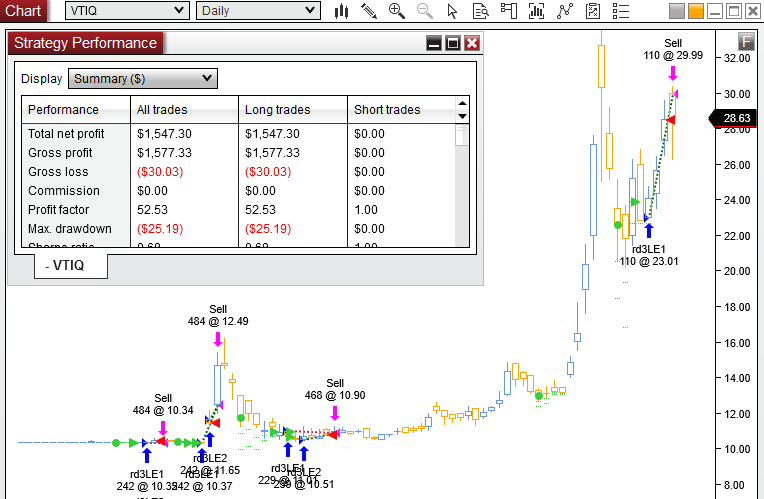Open the indicators bar chart icon
This screenshot has width=764, height=499.
point(536,11)
